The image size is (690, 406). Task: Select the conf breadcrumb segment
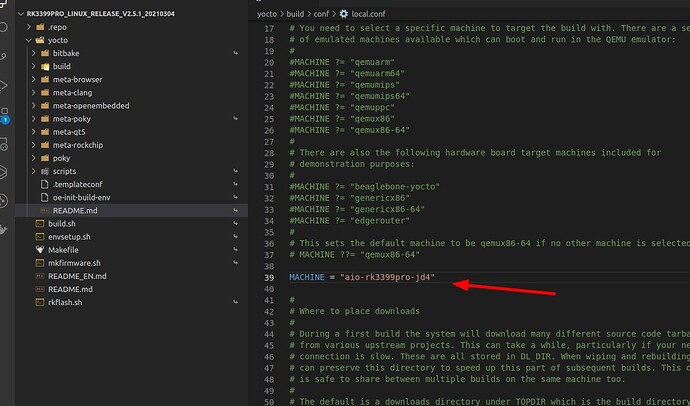point(321,14)
